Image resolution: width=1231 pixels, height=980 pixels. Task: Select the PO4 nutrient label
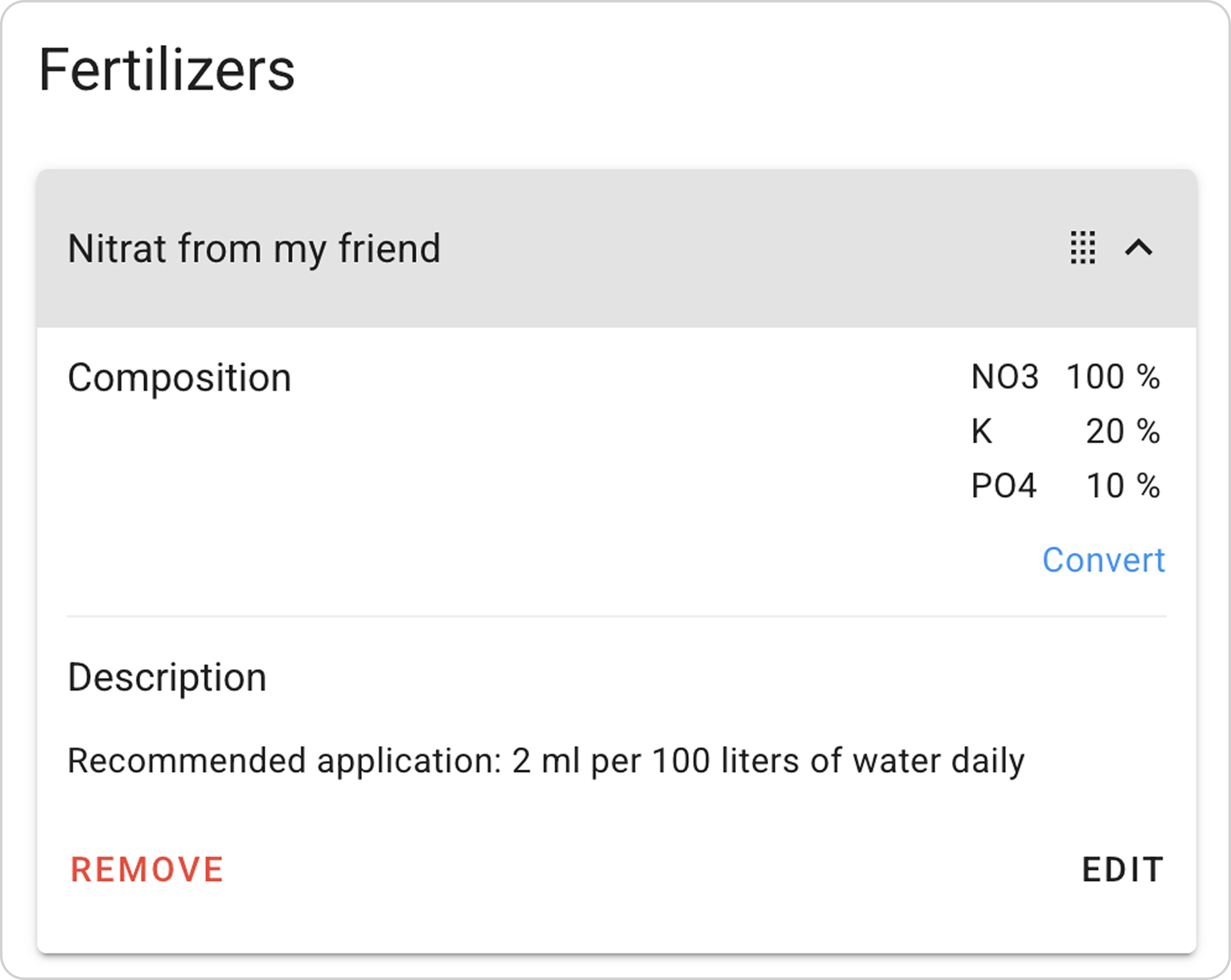[x=1004, y=486]
